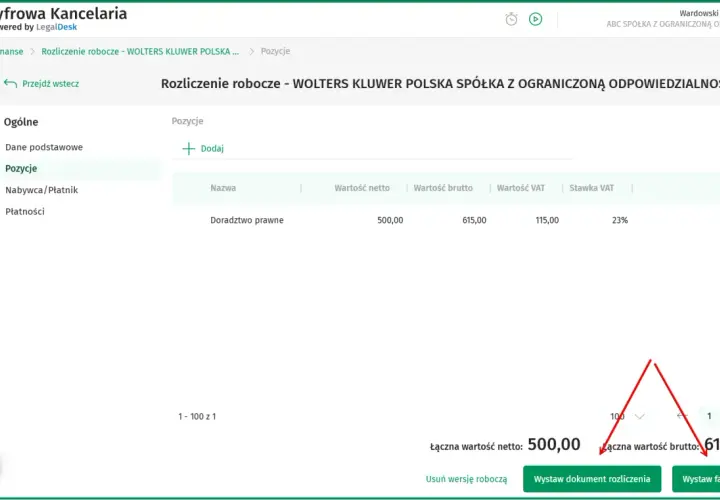Click the plus icon next to Dodaj
720x500 pixels.
(189, 148)
